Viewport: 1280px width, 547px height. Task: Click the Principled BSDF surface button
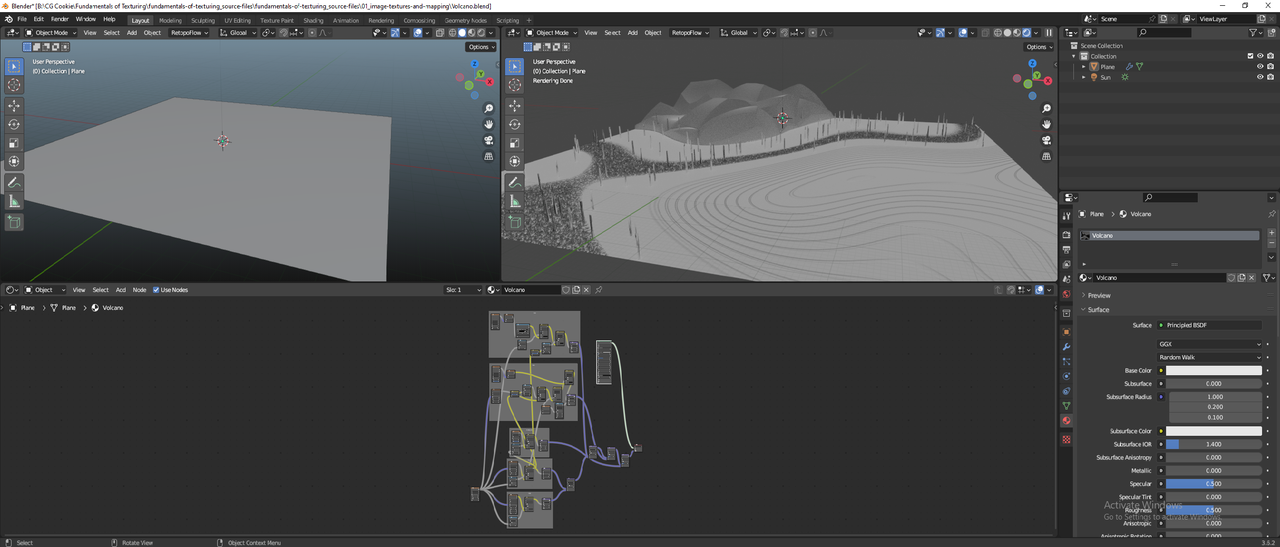[1210, 325]
